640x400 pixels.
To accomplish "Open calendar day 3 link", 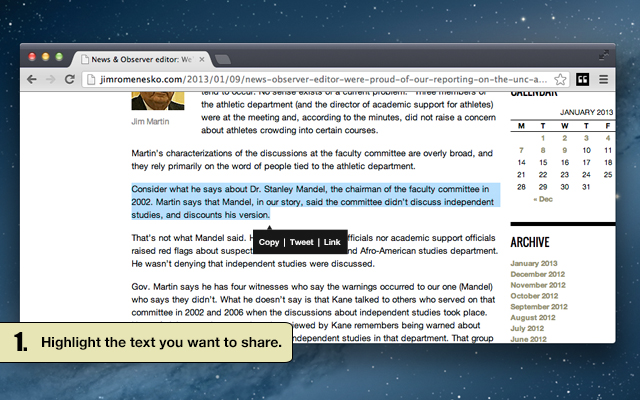I will [x=586, y=138].
